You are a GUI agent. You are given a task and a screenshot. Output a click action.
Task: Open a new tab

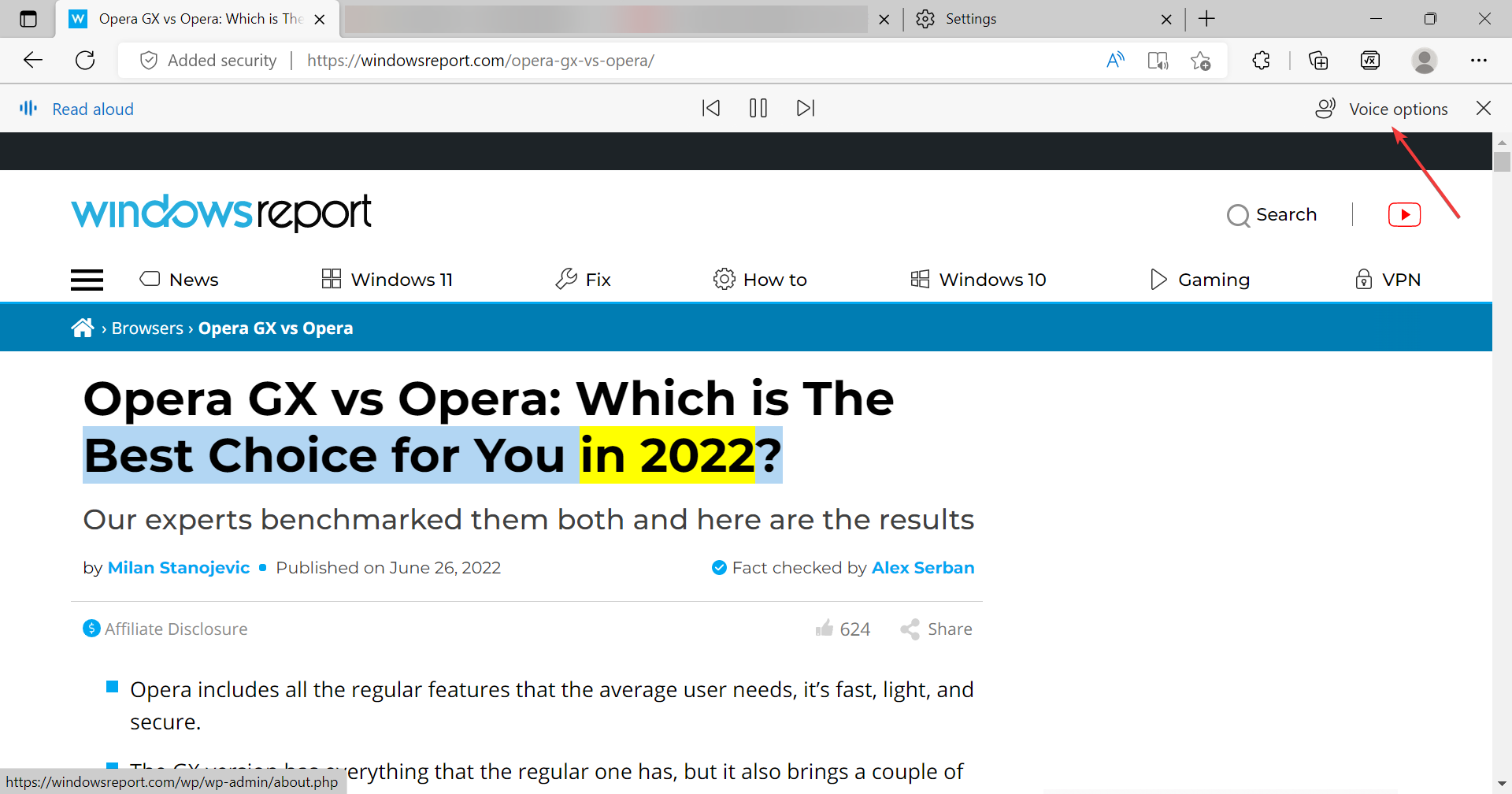point(1206,19)
